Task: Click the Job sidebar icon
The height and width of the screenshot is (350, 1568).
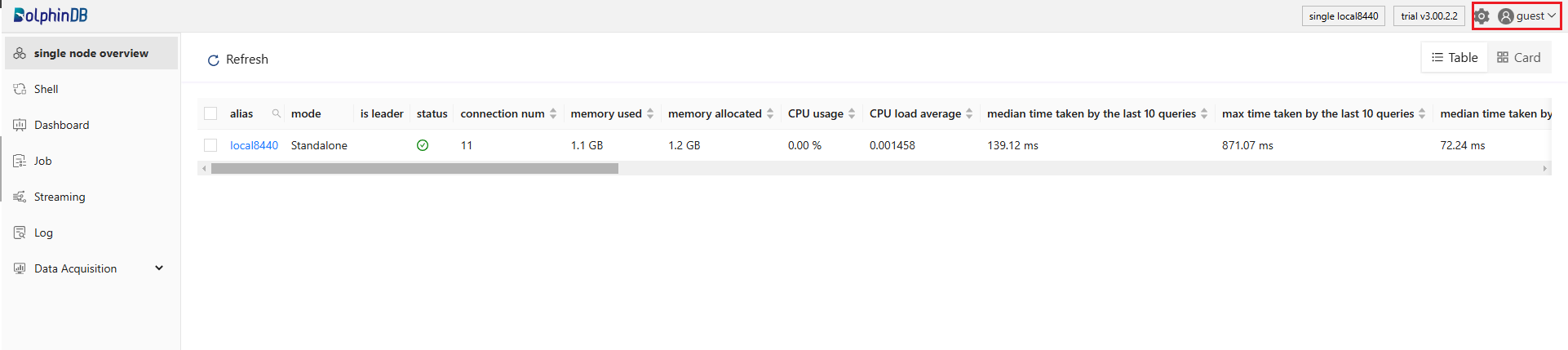Action: tap(20, 161)
